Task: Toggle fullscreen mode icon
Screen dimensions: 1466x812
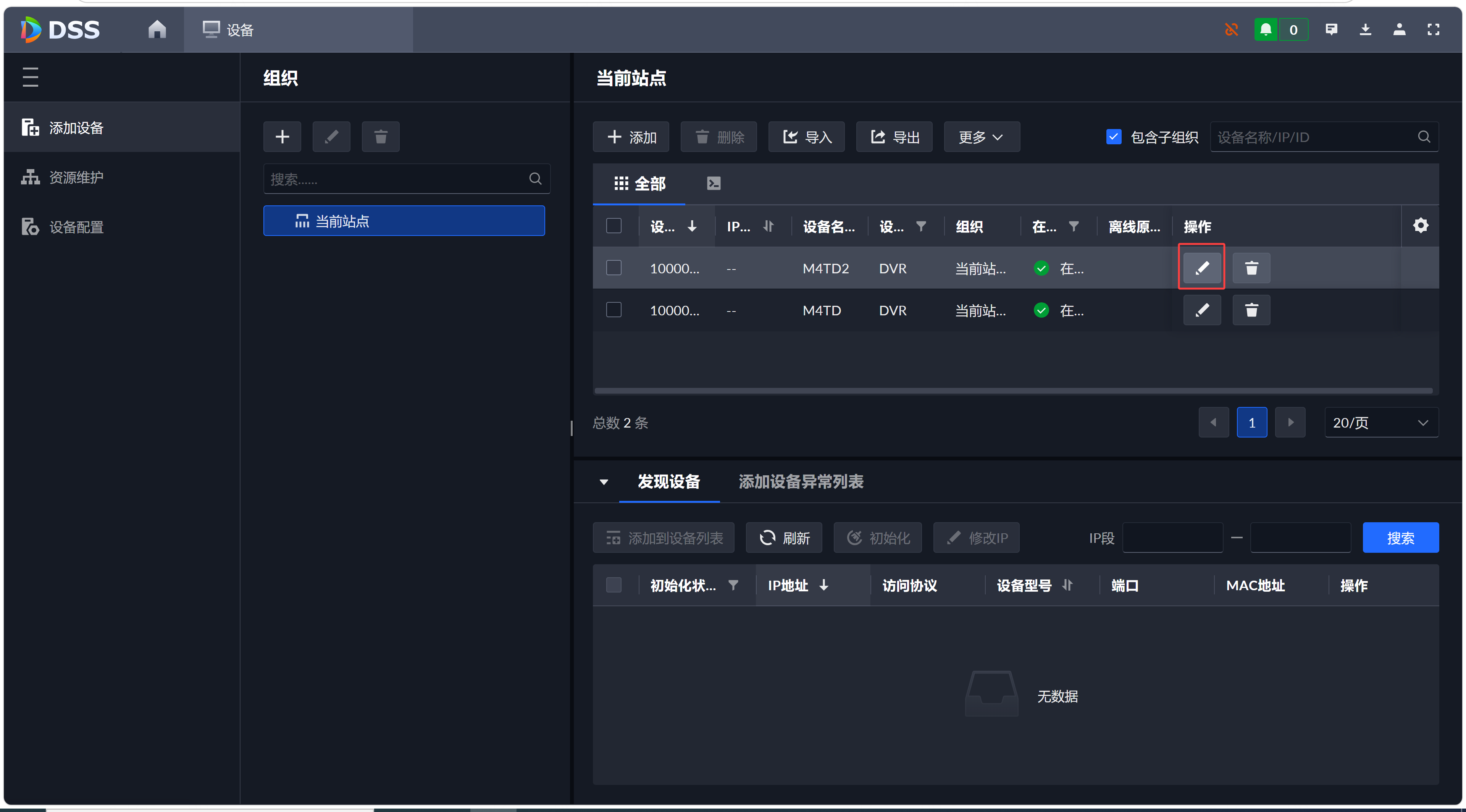Action: [1434, 30]
